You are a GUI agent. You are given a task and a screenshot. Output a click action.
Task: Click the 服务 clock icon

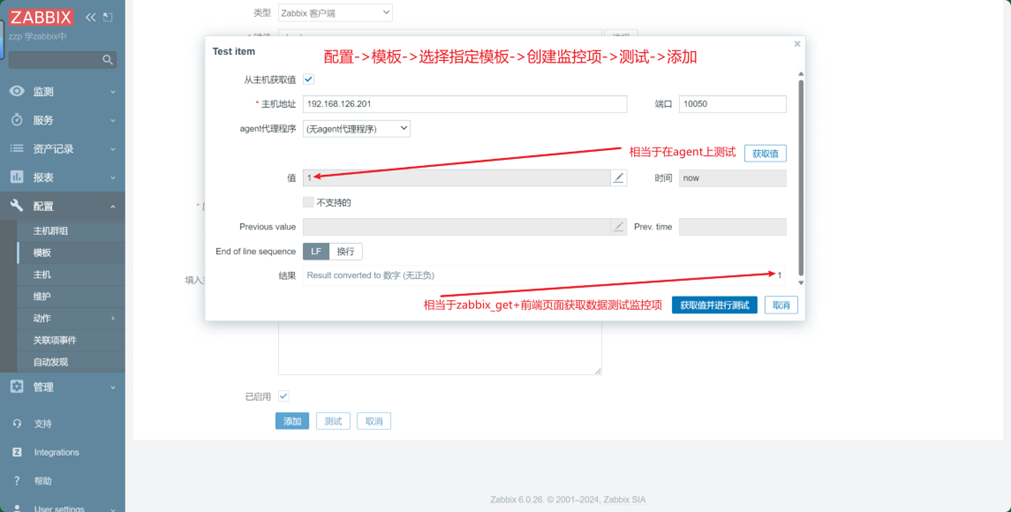tap(17, 120)
